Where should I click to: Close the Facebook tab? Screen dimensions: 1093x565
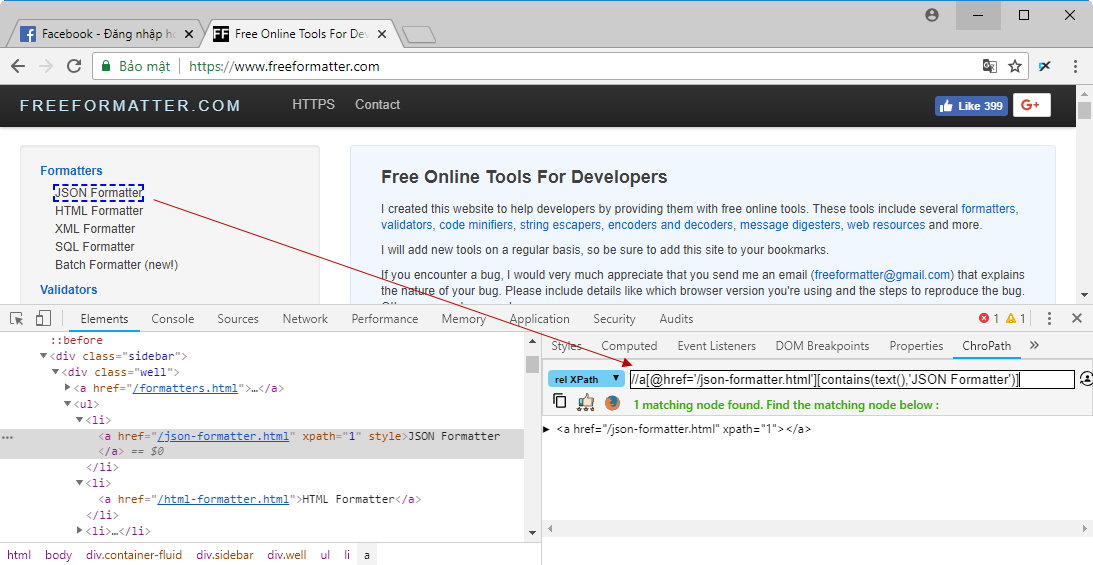[x=189, y=34]
